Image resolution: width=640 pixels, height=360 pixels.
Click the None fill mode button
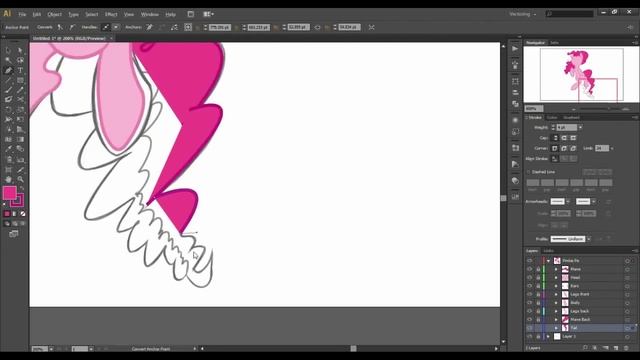click(x=23, y=213)
